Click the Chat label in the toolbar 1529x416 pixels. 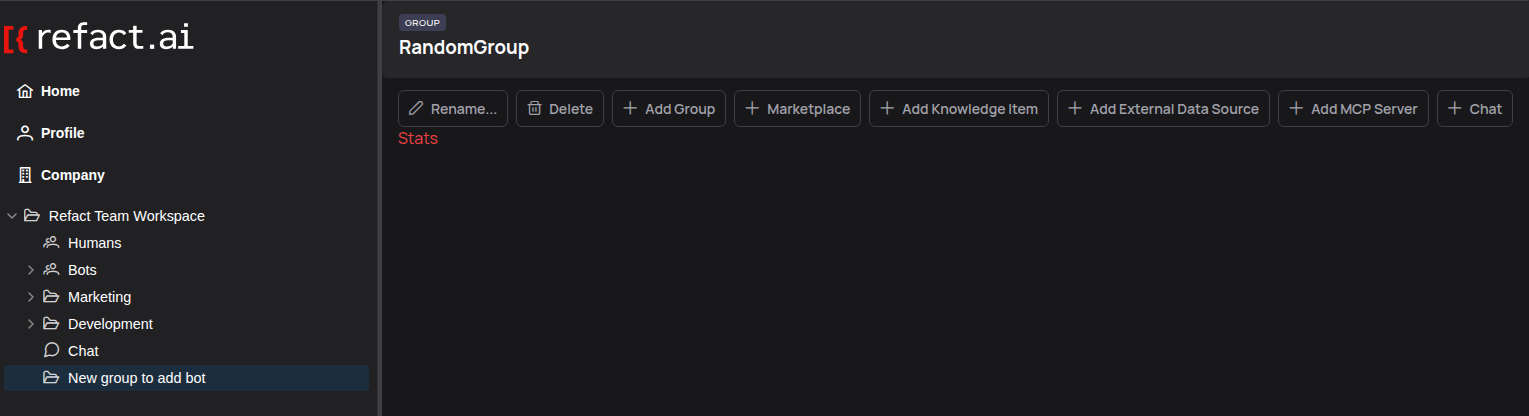point(1486,109)
